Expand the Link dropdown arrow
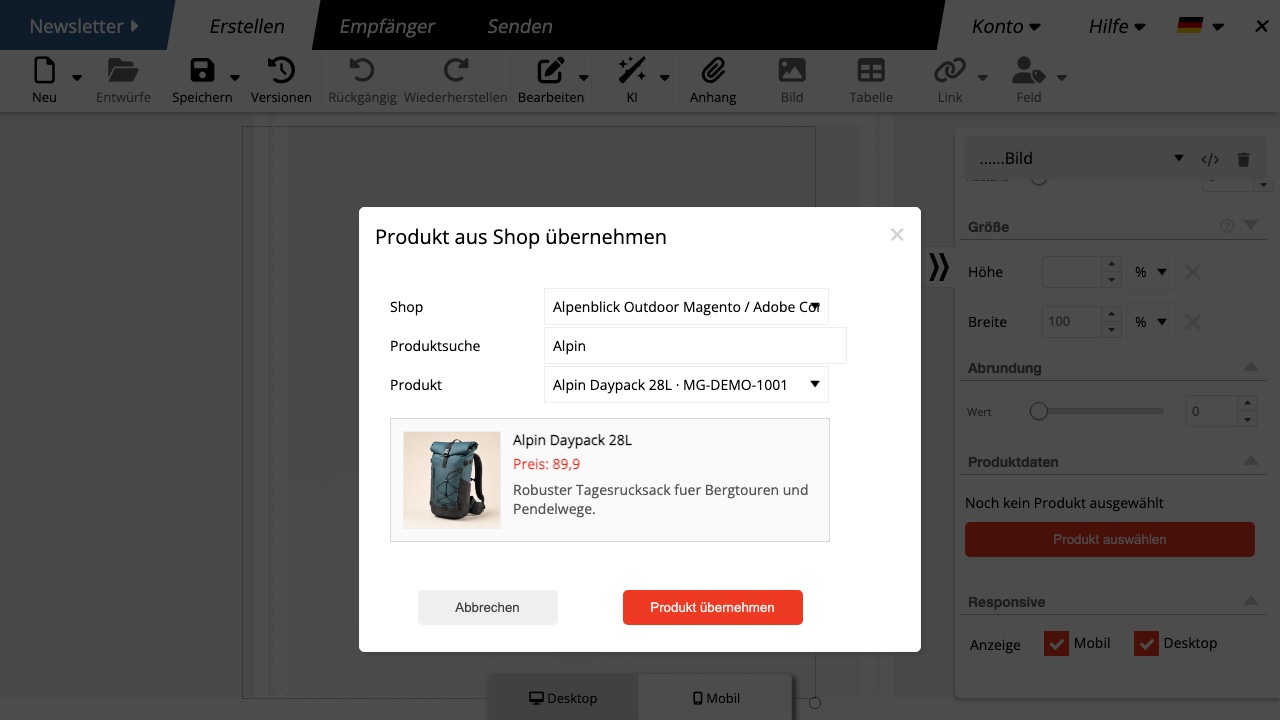1280x720 pixels. point(982,77)
